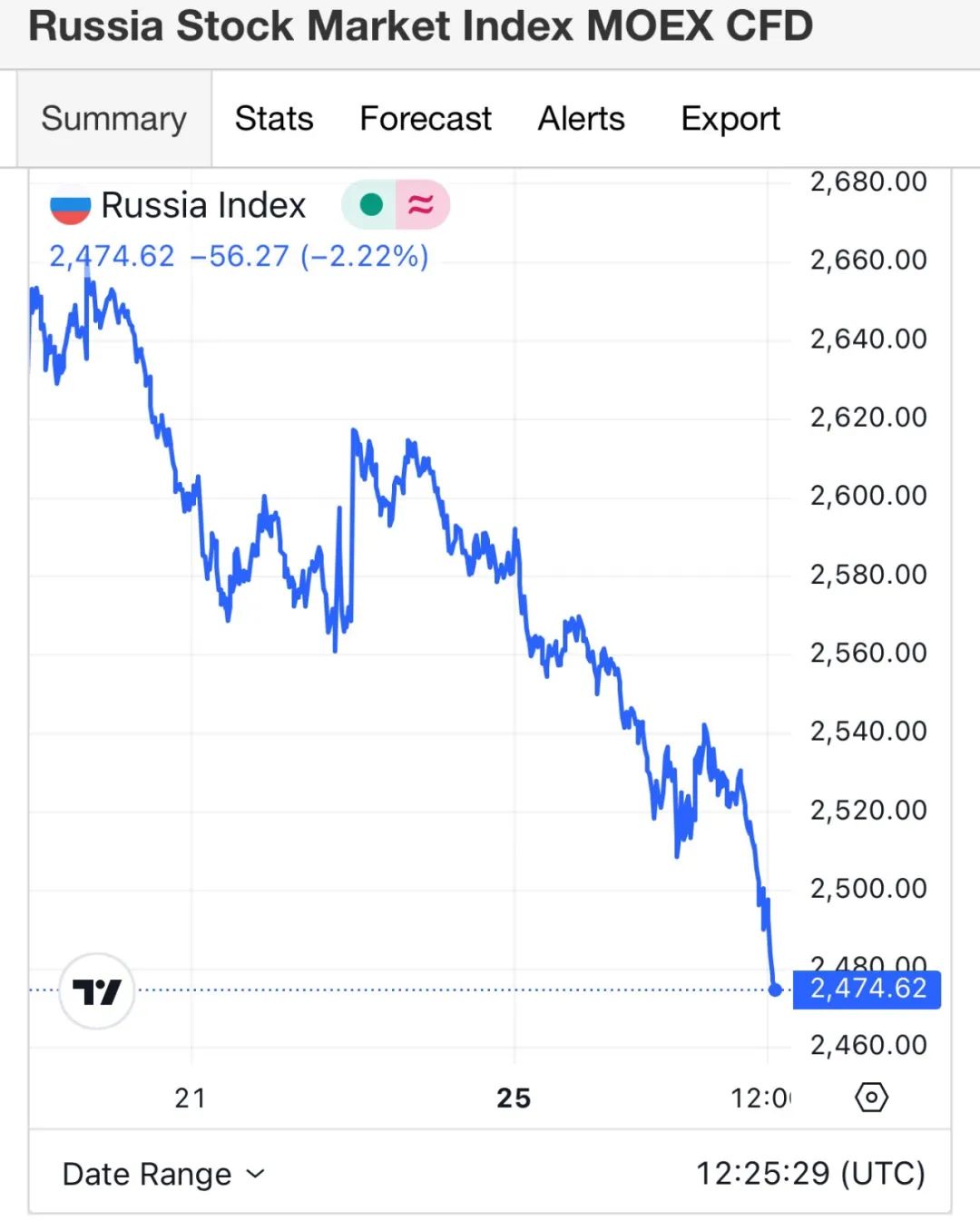Click the 21 date marker on time axis
The height and width of the screenshot is (1231, 980).
click(191, 1098)
